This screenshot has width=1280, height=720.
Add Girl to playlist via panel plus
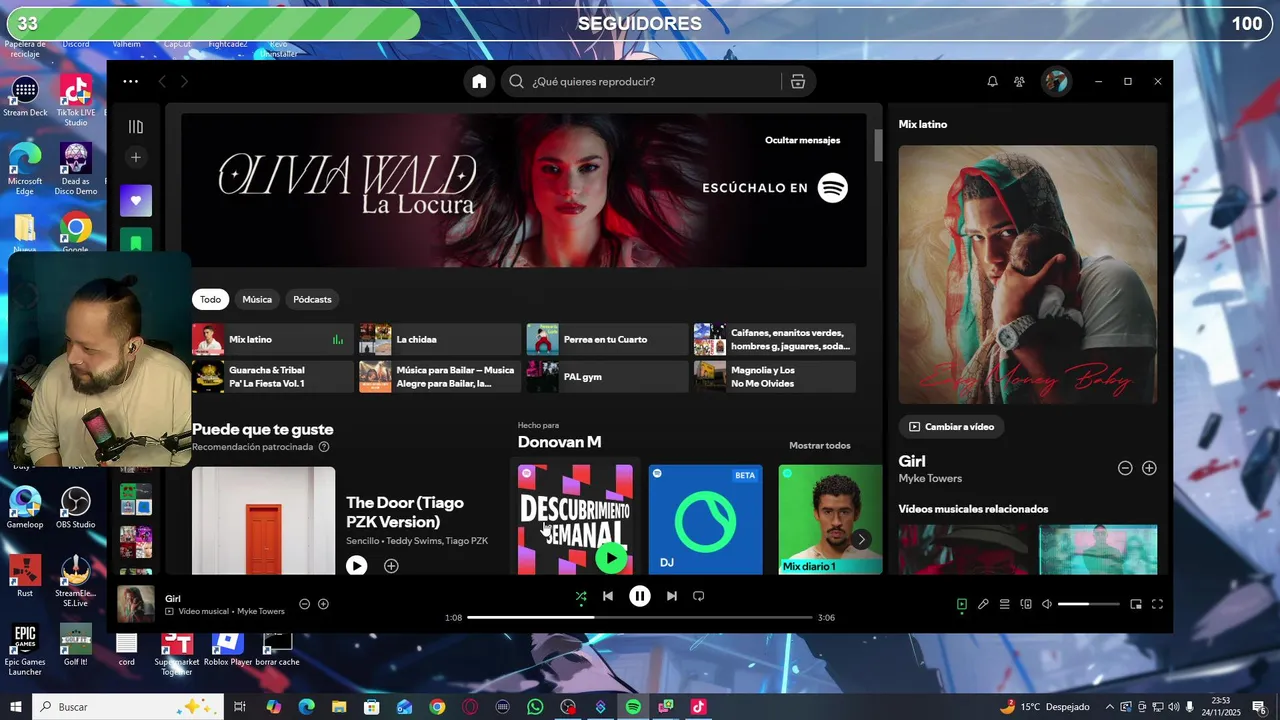(x=1149, y=468)
